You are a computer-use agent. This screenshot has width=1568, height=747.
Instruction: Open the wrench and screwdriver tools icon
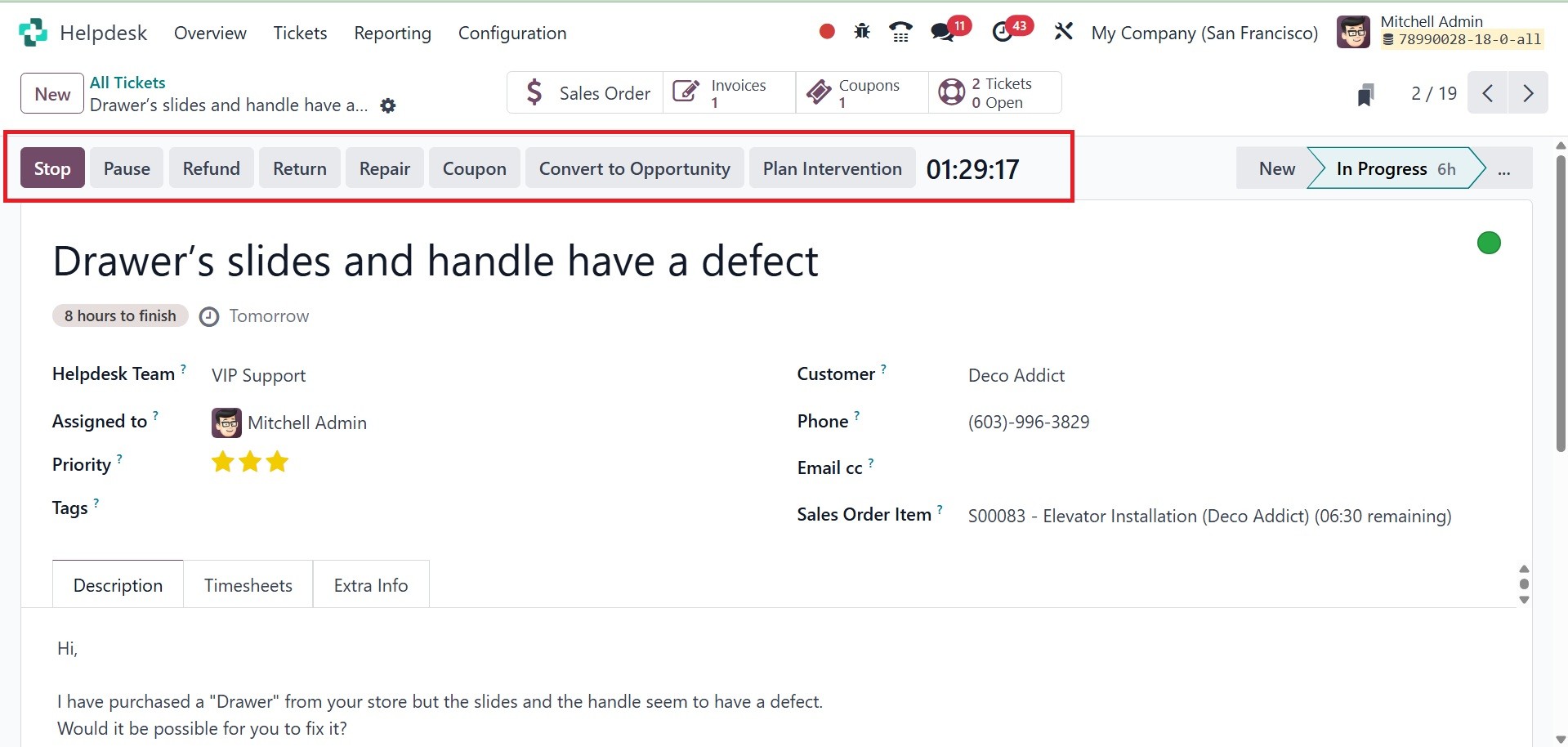[x=1063, y=32]
